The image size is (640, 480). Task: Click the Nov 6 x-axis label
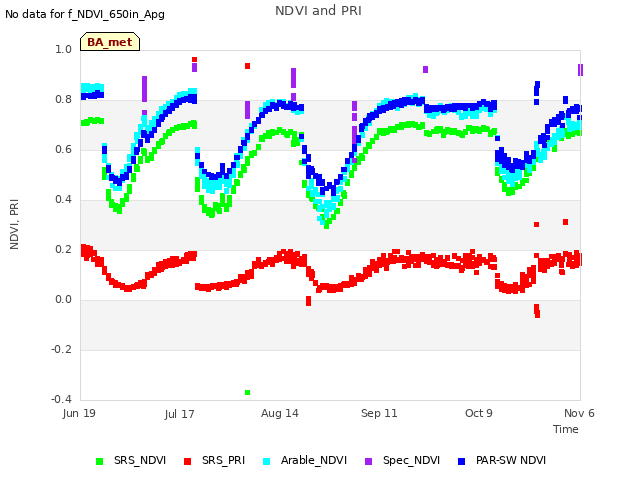pos(579,413)
